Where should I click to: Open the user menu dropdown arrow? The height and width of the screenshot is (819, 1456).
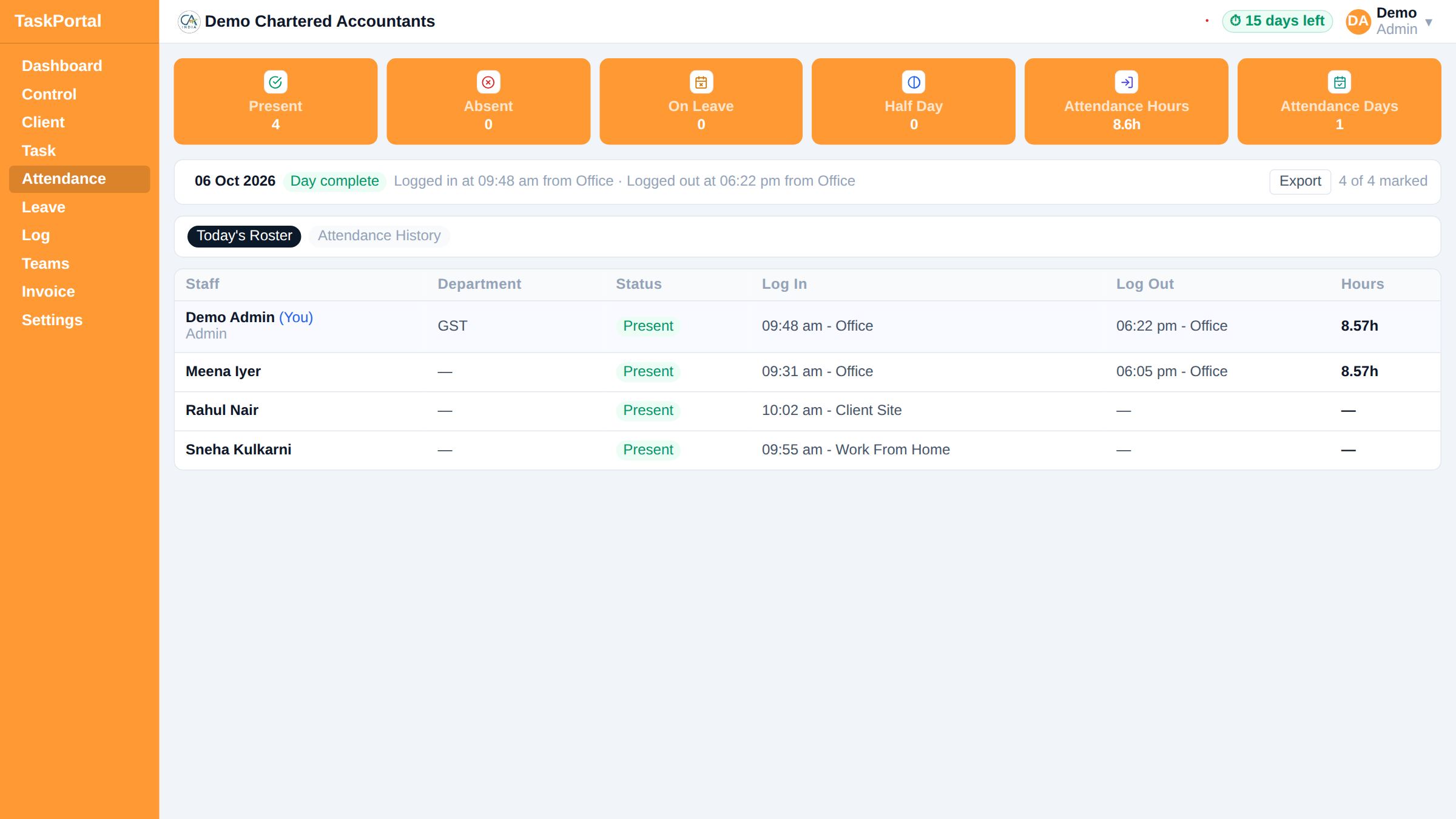click(1429, 22)
